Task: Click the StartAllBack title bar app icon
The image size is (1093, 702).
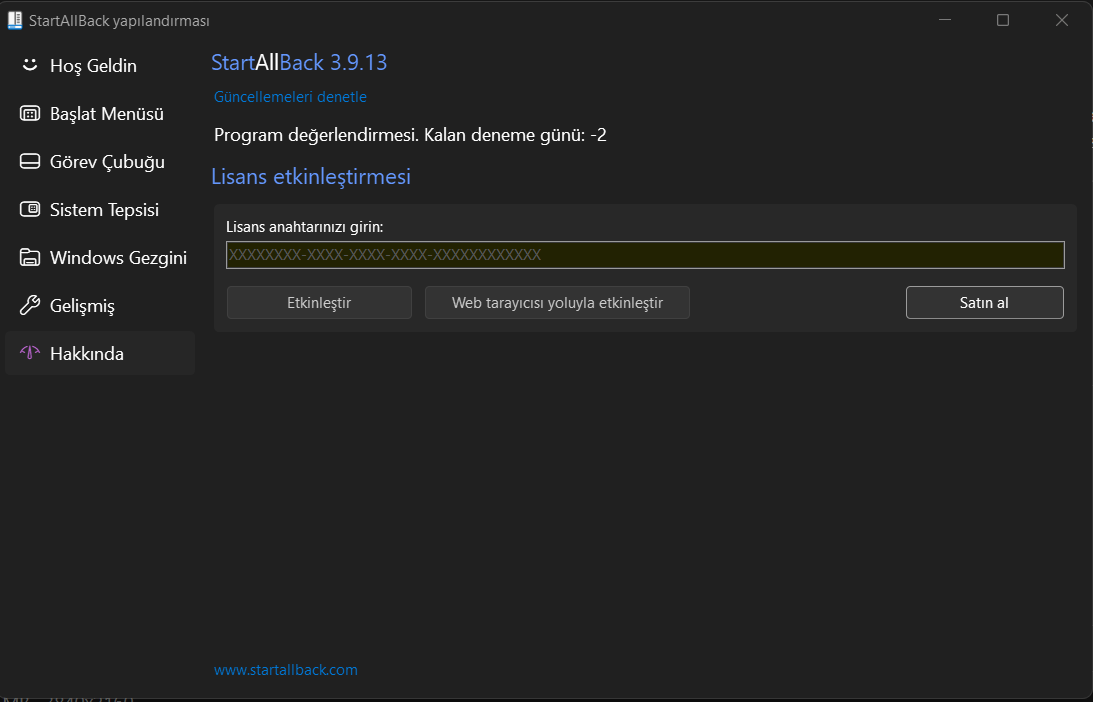Action: [x=15, y=20]
